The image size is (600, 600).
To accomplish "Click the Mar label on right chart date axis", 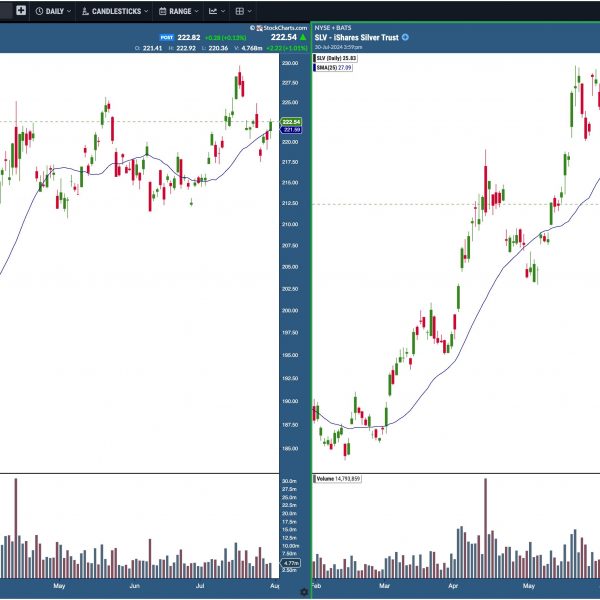I will point(384,586).
